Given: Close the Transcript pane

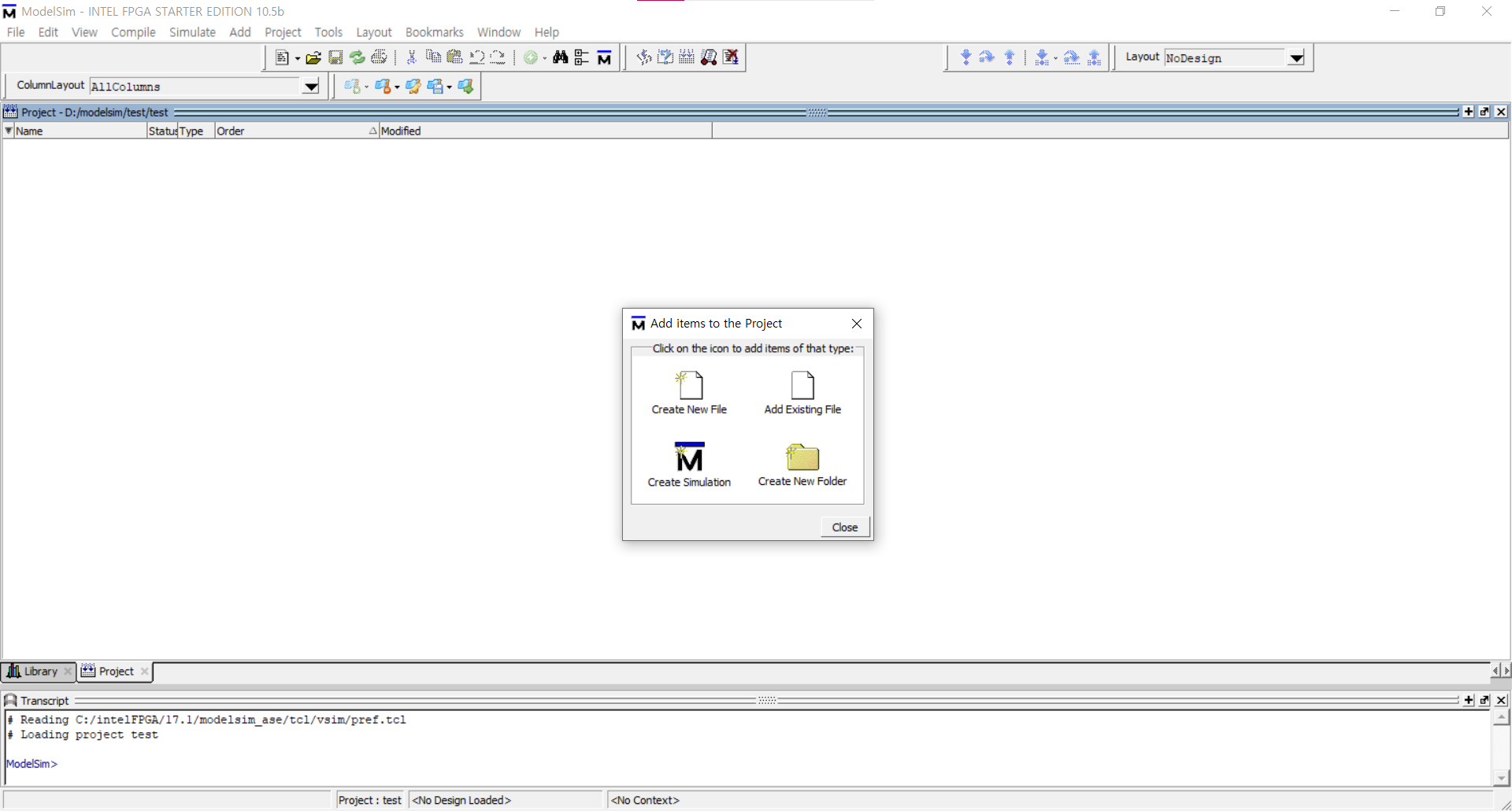Looking at the screenshot, I should pyautogui.click(x=1501, y=700).
